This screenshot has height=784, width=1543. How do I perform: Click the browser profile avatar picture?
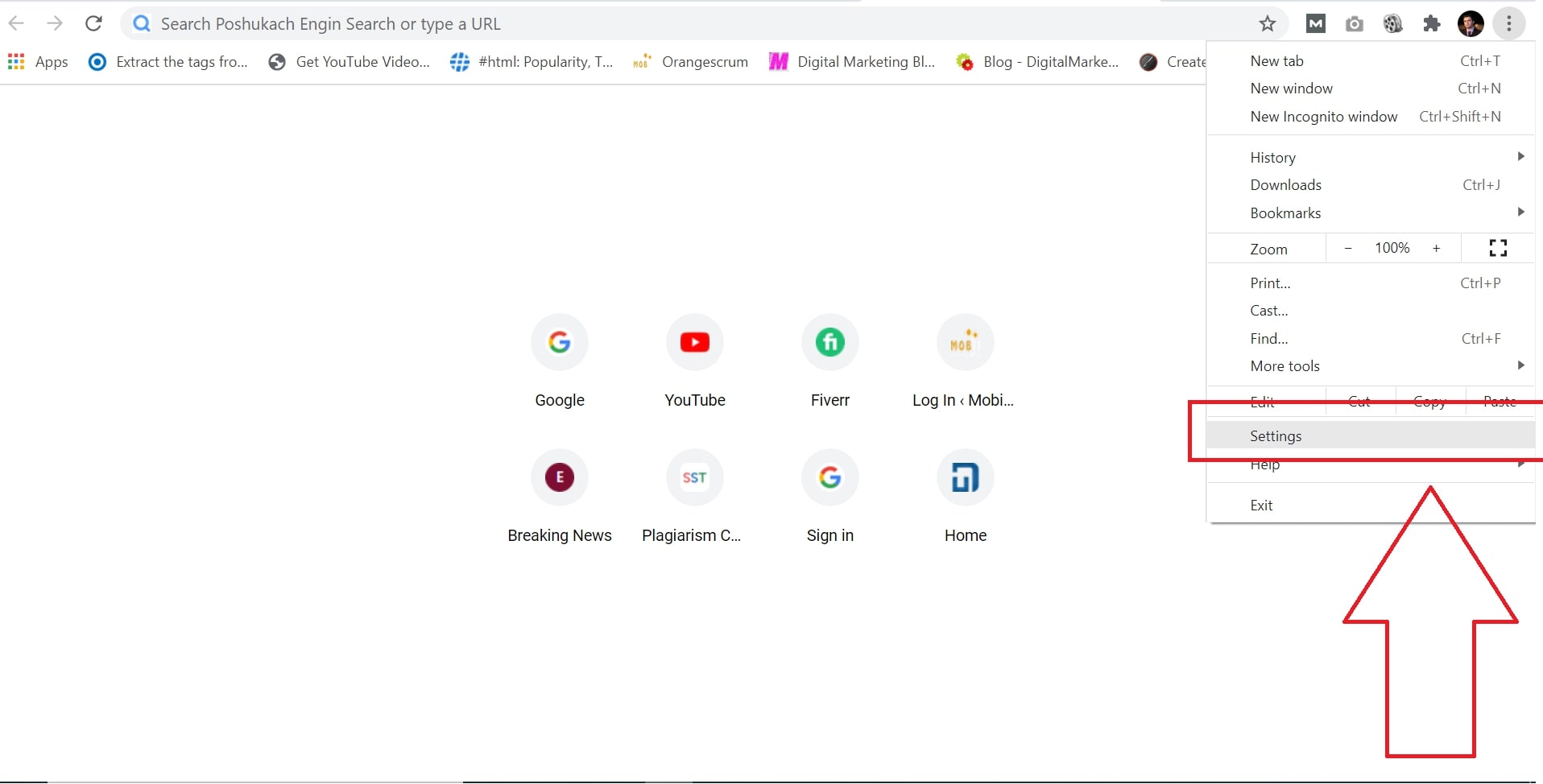[1471, 23]
